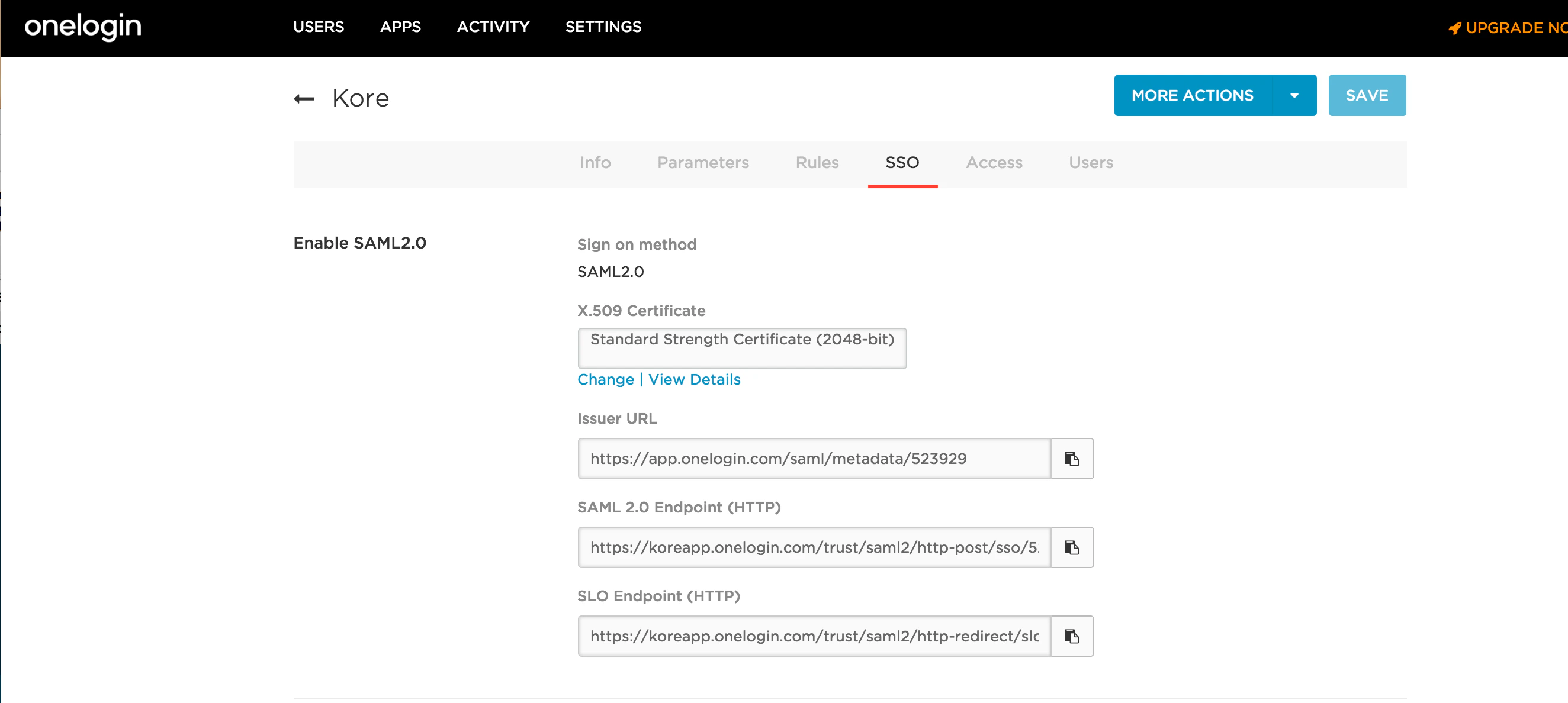
Task: Switch to the Parameters tab
Action: pyautogui.click(x=702, y=163)
